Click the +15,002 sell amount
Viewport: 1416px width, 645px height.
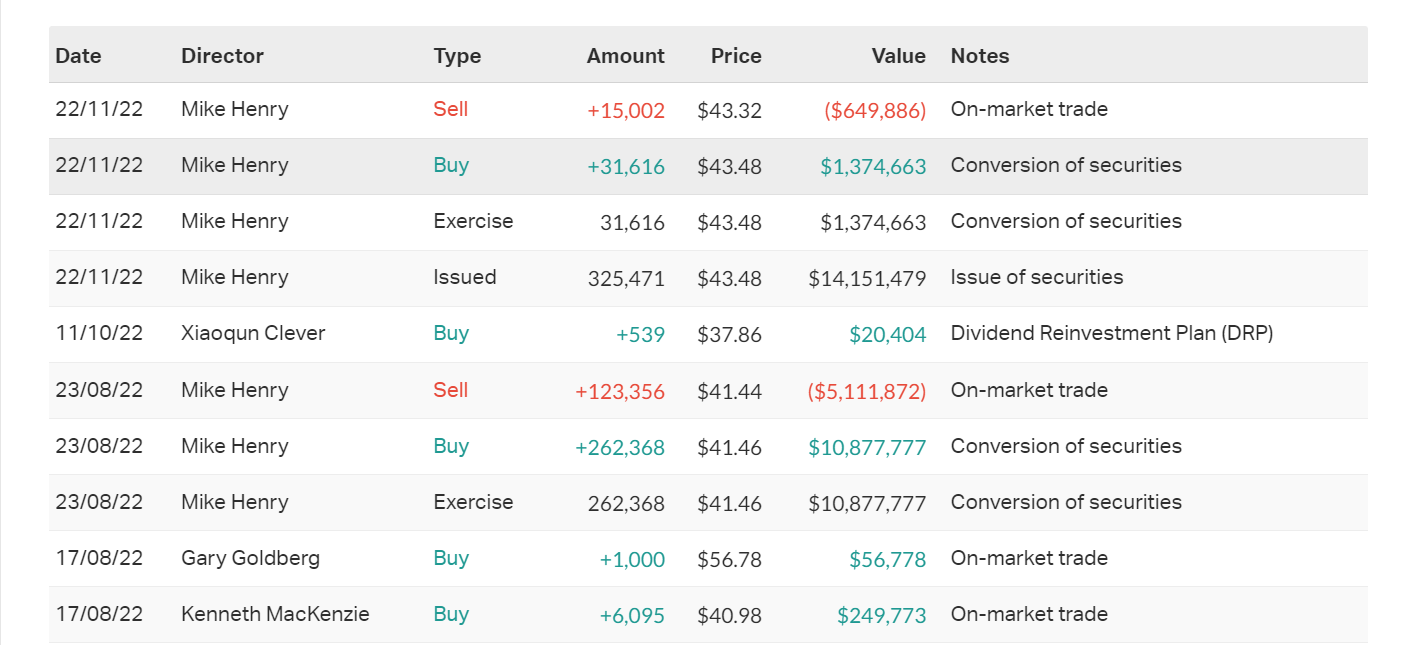625,110
